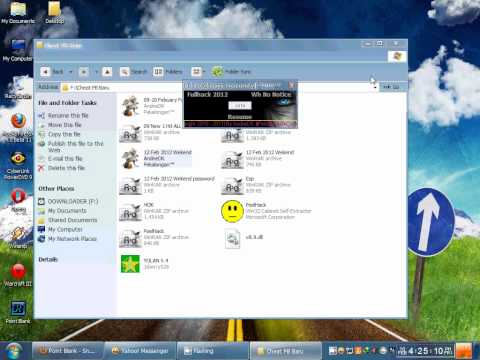The image size is (480, 360).
Task: Launch Mozilla Firefox from the desktop
Action: tap(18, 128)
